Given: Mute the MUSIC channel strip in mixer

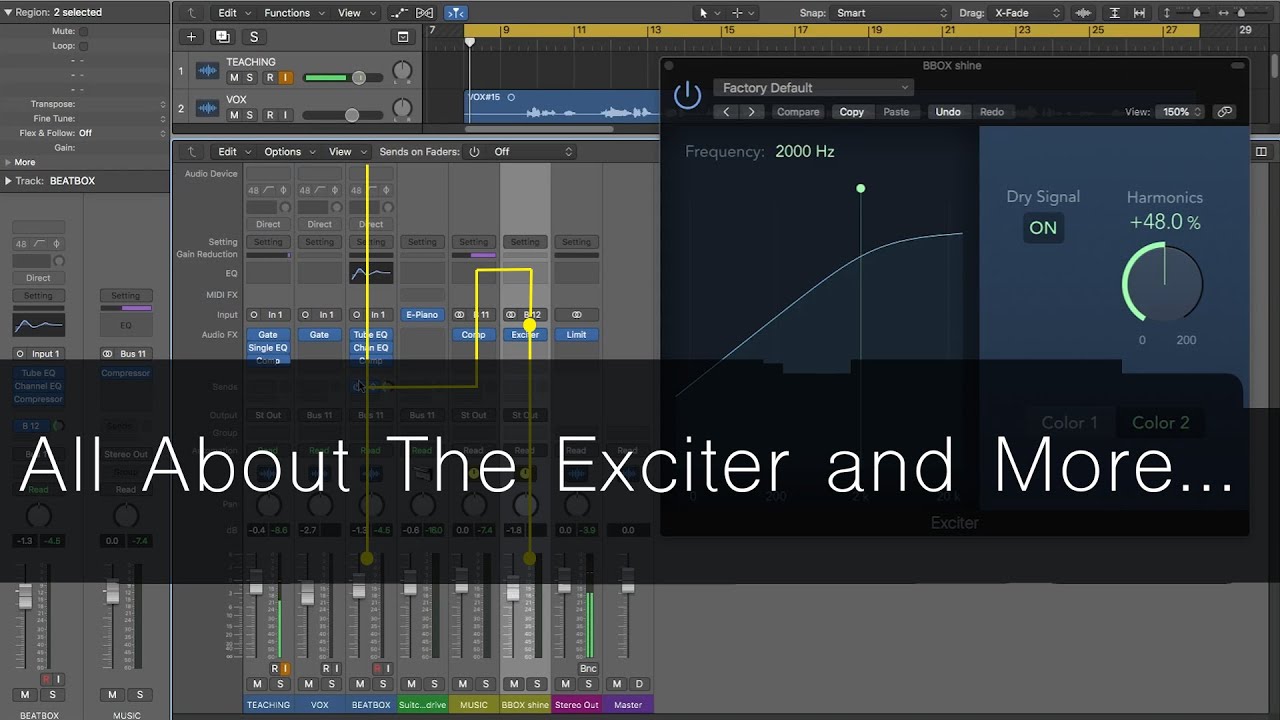Looking at the screenshot, I should (x=463, y=684).
